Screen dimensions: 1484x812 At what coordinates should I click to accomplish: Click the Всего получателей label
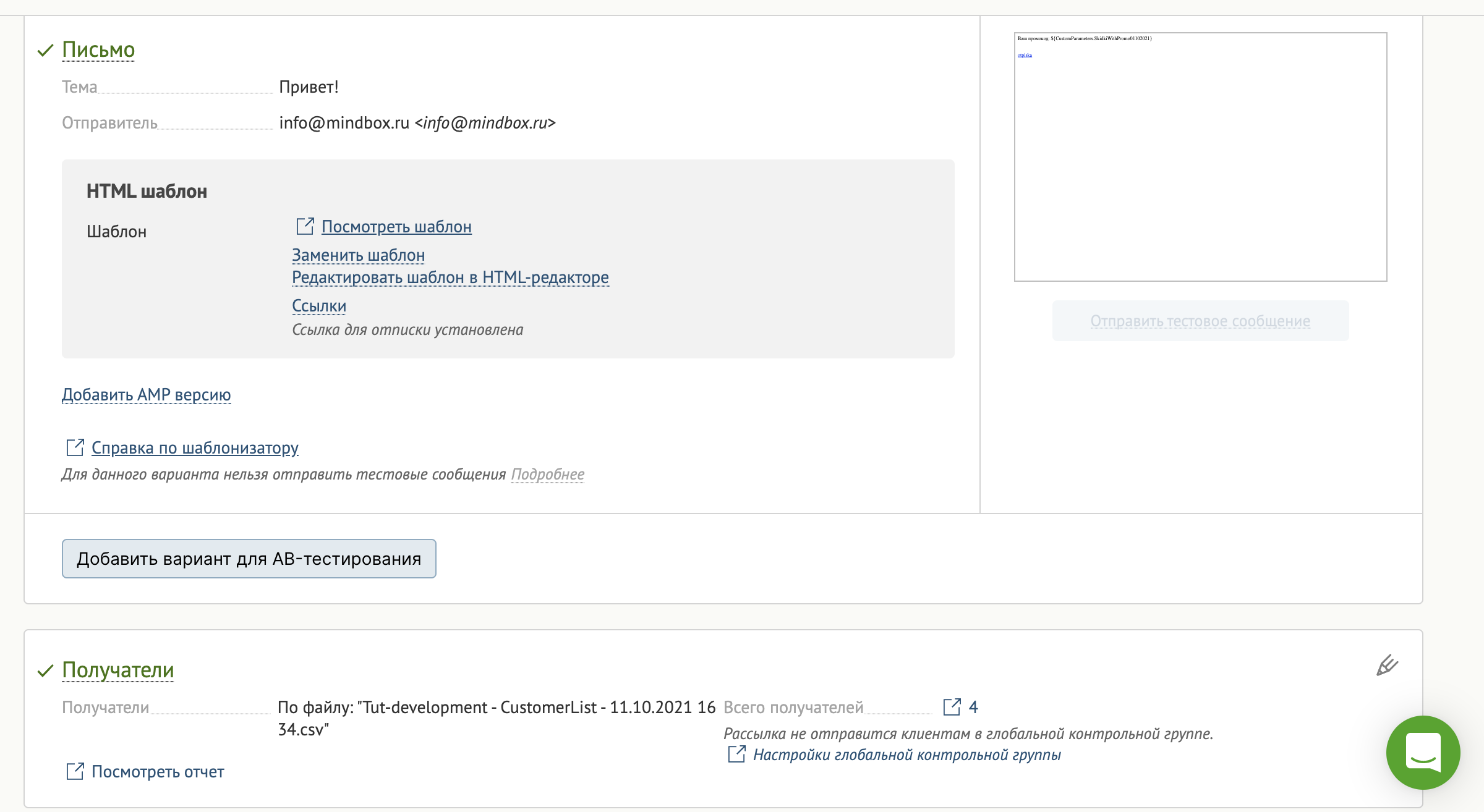pyautogui.click(x=793, y=708)
